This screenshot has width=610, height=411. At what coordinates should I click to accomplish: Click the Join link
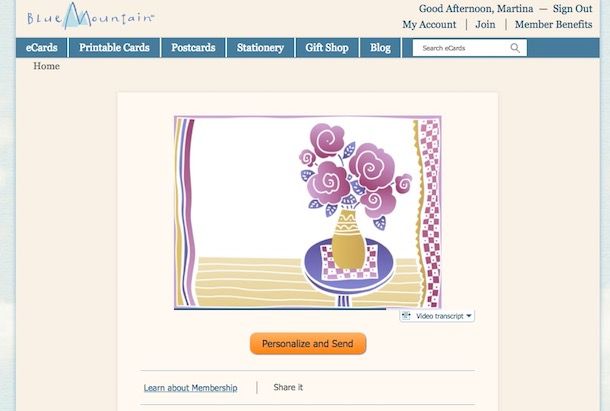tap(486, 25)
